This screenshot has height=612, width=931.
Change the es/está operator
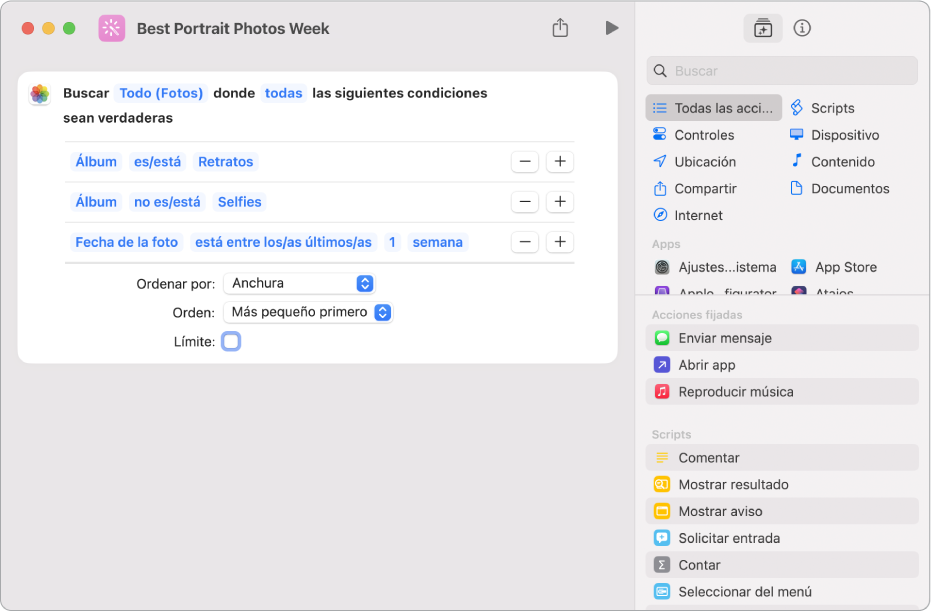pos(157,161)
